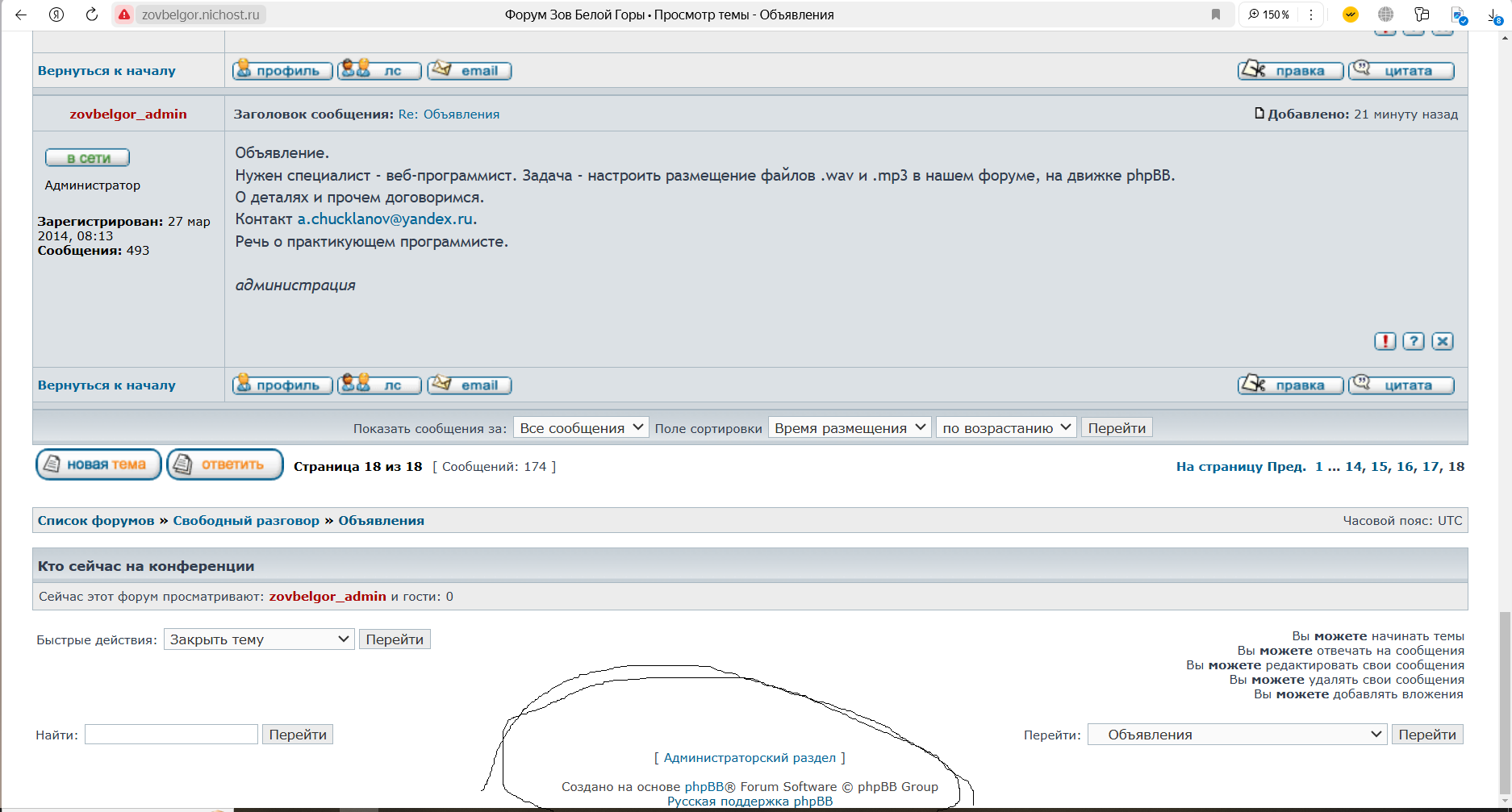Image resolution: width=1512 pixels, height=812 pixels.
Task: Open the 'по возрастанию' order dropdown
Action: click(1006, 427)
